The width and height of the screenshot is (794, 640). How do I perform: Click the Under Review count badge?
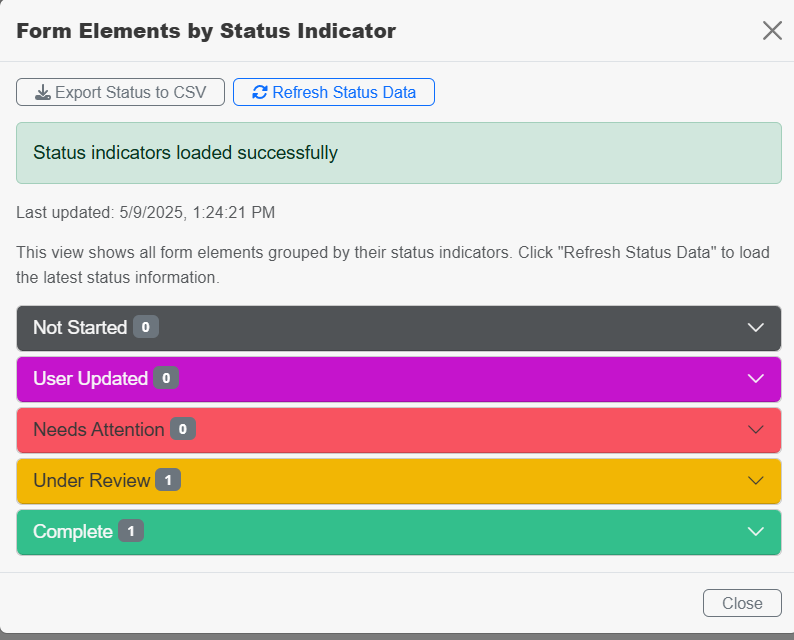click(168, 480)
